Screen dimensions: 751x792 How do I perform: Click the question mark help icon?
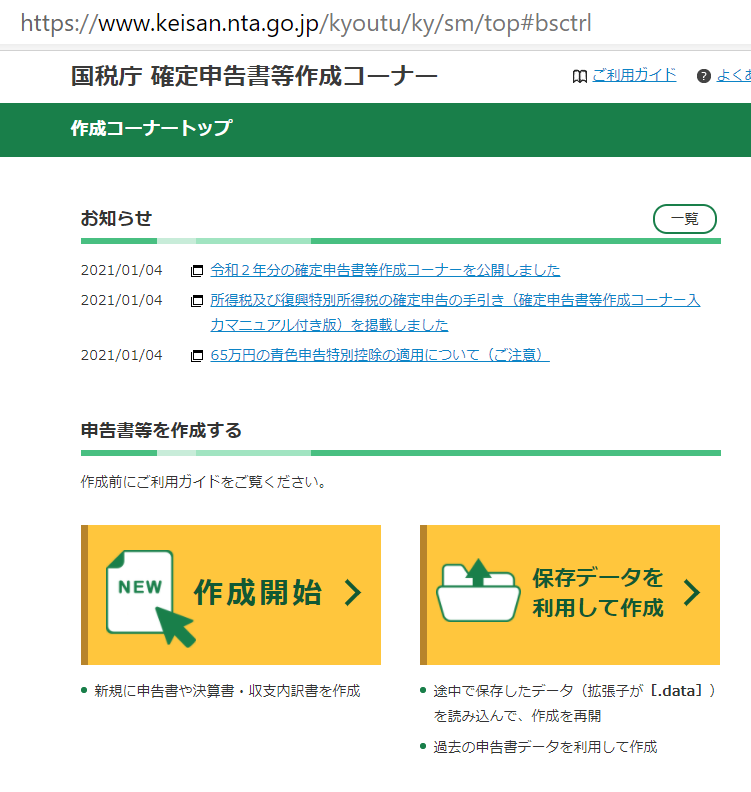click(x=704, y=77)
